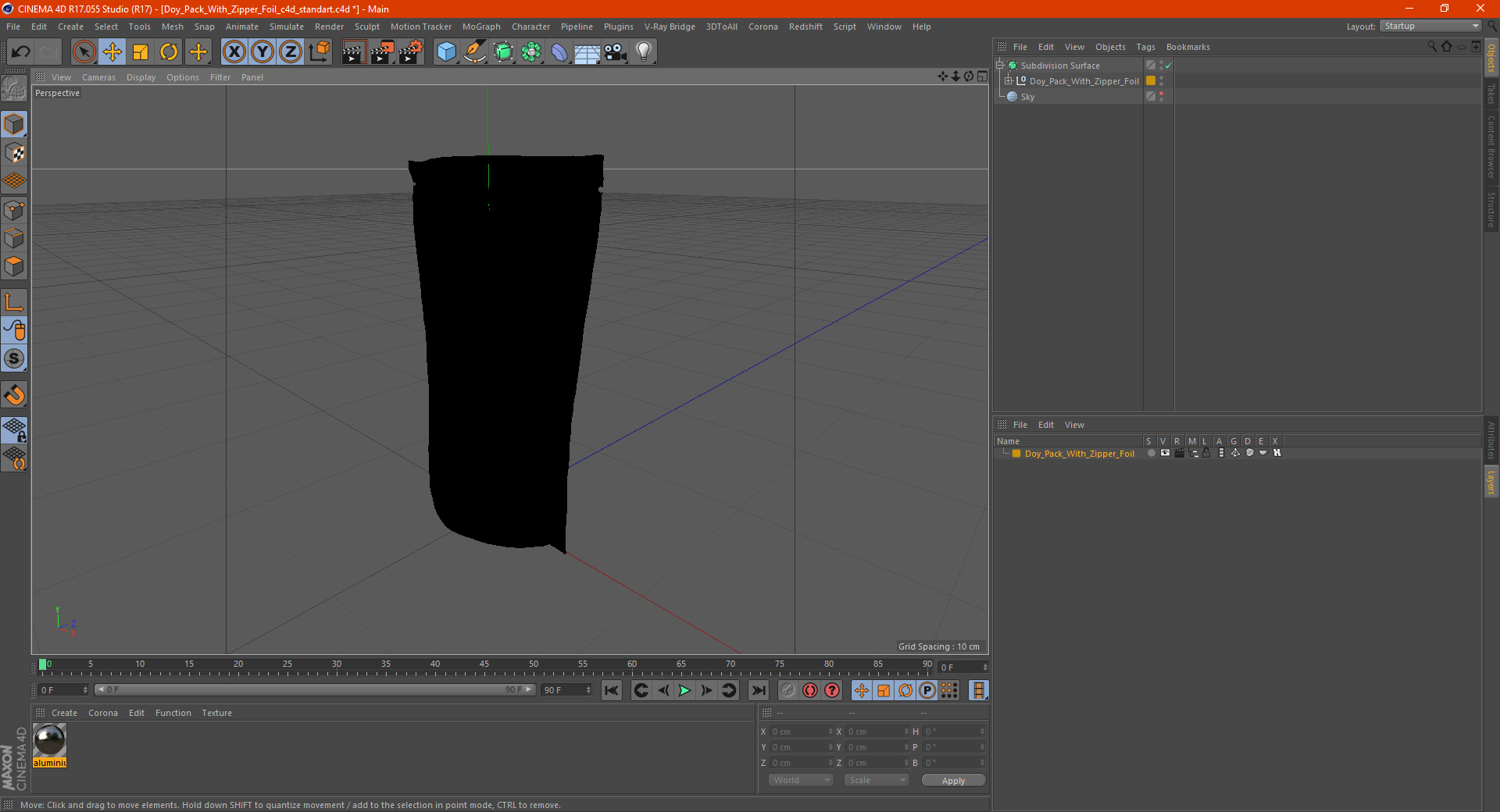Switch to Texture mode

click(x=14, y=153)
